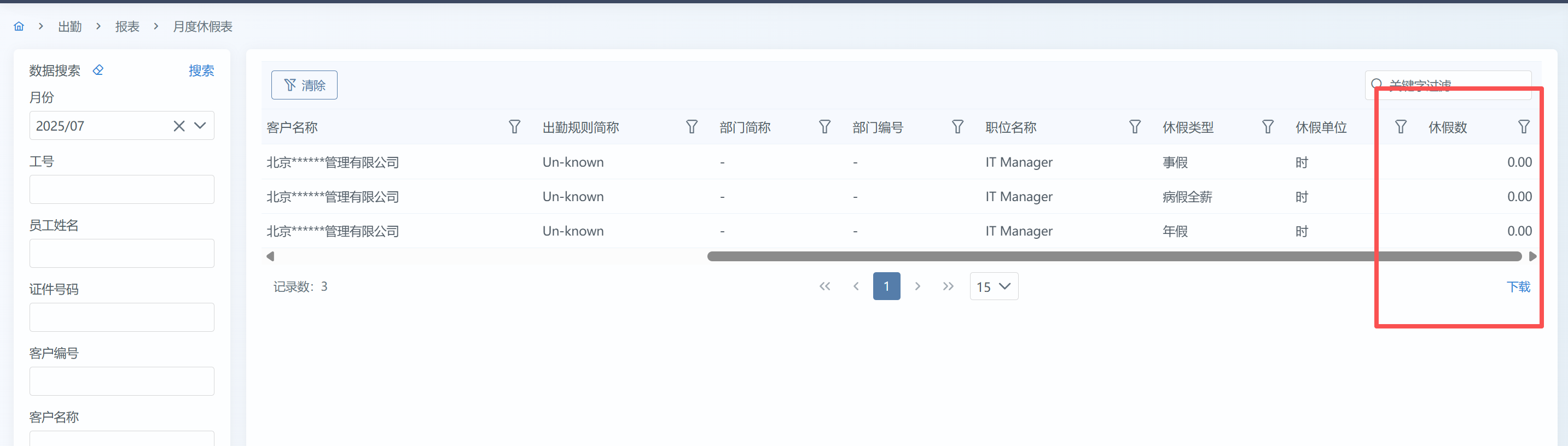The image size is (1568, 446).
Task: Click the 搜索 link
Action: pos(201,71)
